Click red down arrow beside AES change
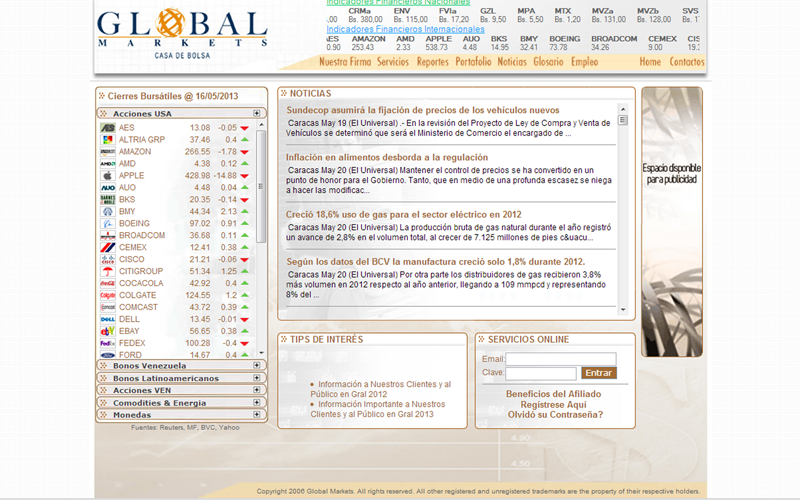 tap(244, 128)
